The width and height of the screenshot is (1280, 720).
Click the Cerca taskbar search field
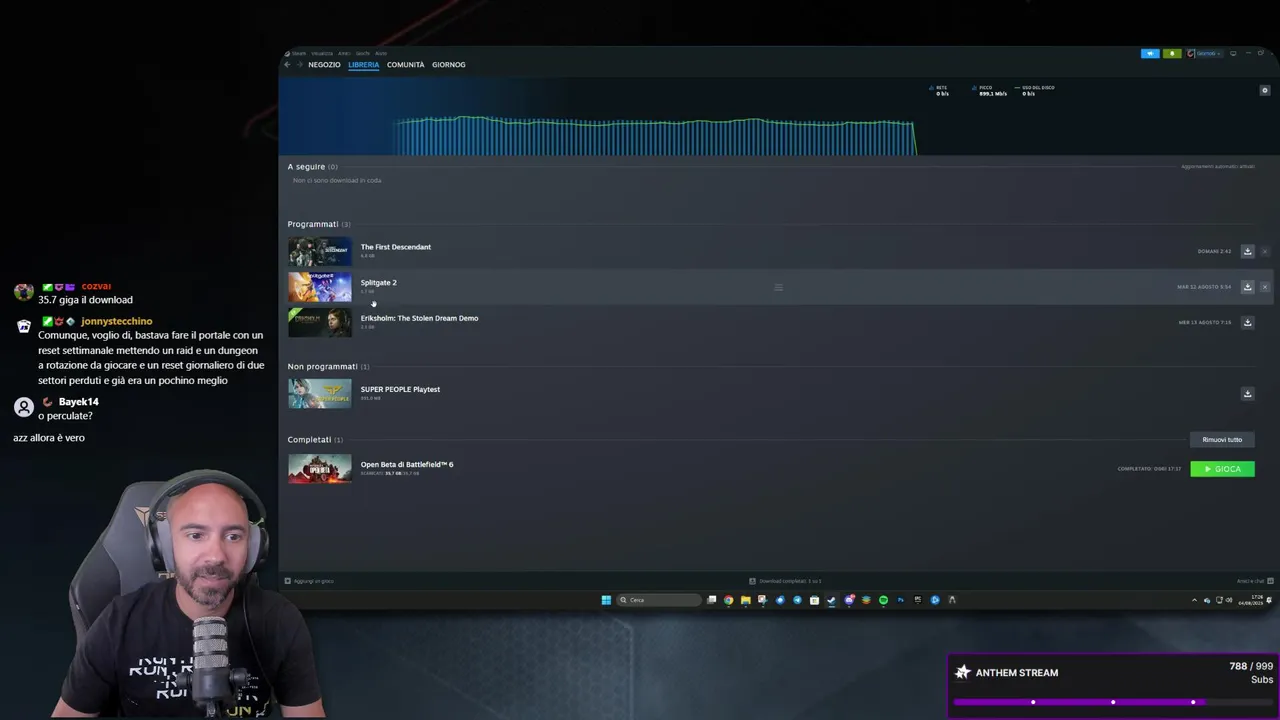coord(658,600)
